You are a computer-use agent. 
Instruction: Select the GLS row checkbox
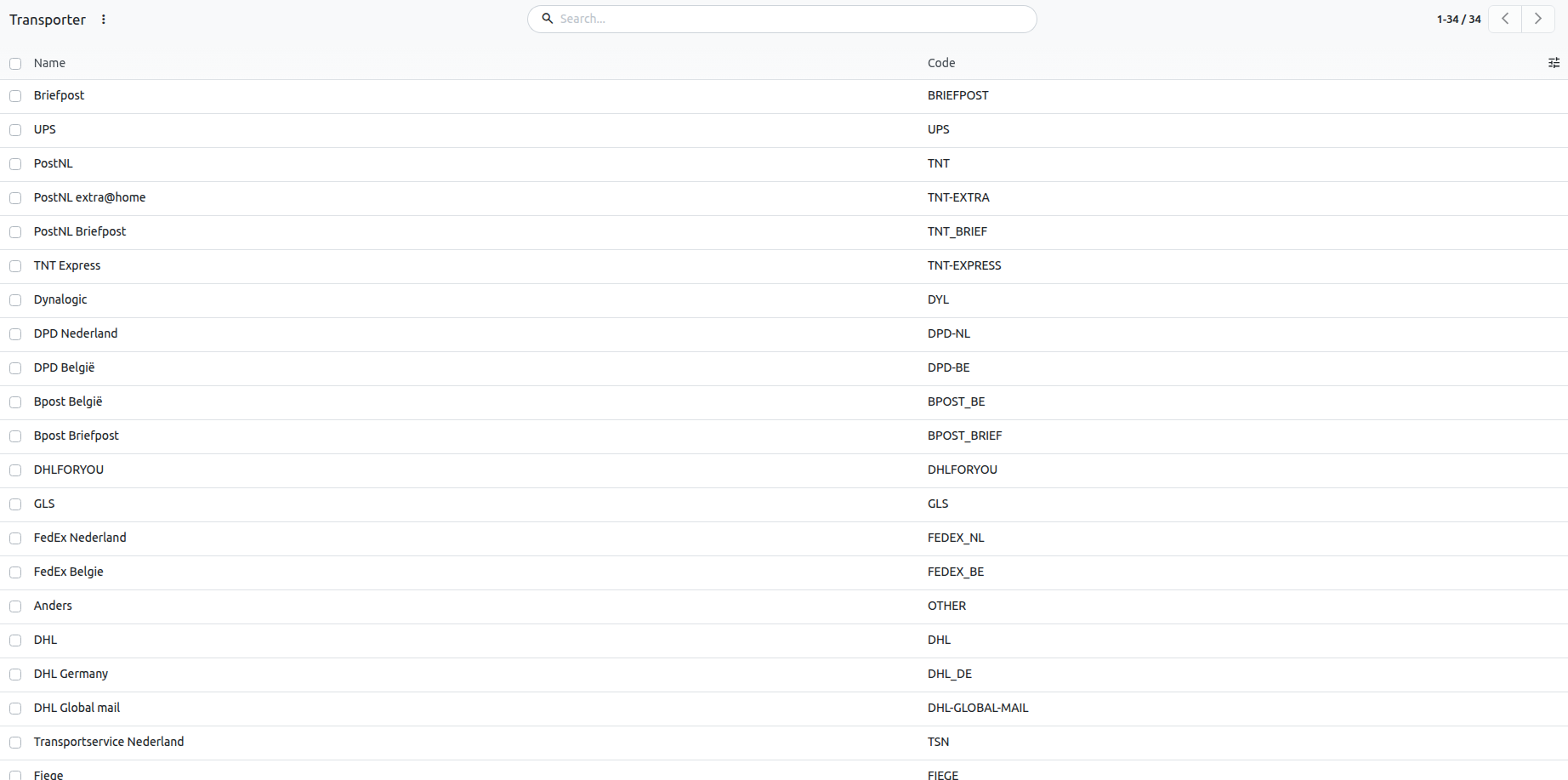click(15, 504)
